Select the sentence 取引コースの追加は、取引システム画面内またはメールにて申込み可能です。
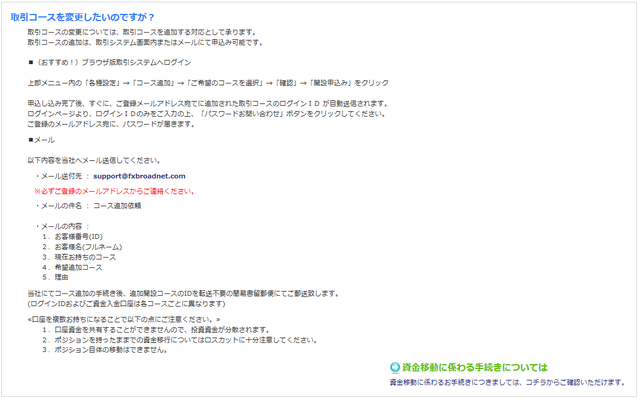Image resolution: width=640 pixels, height=398 pixels. [145, 42]
